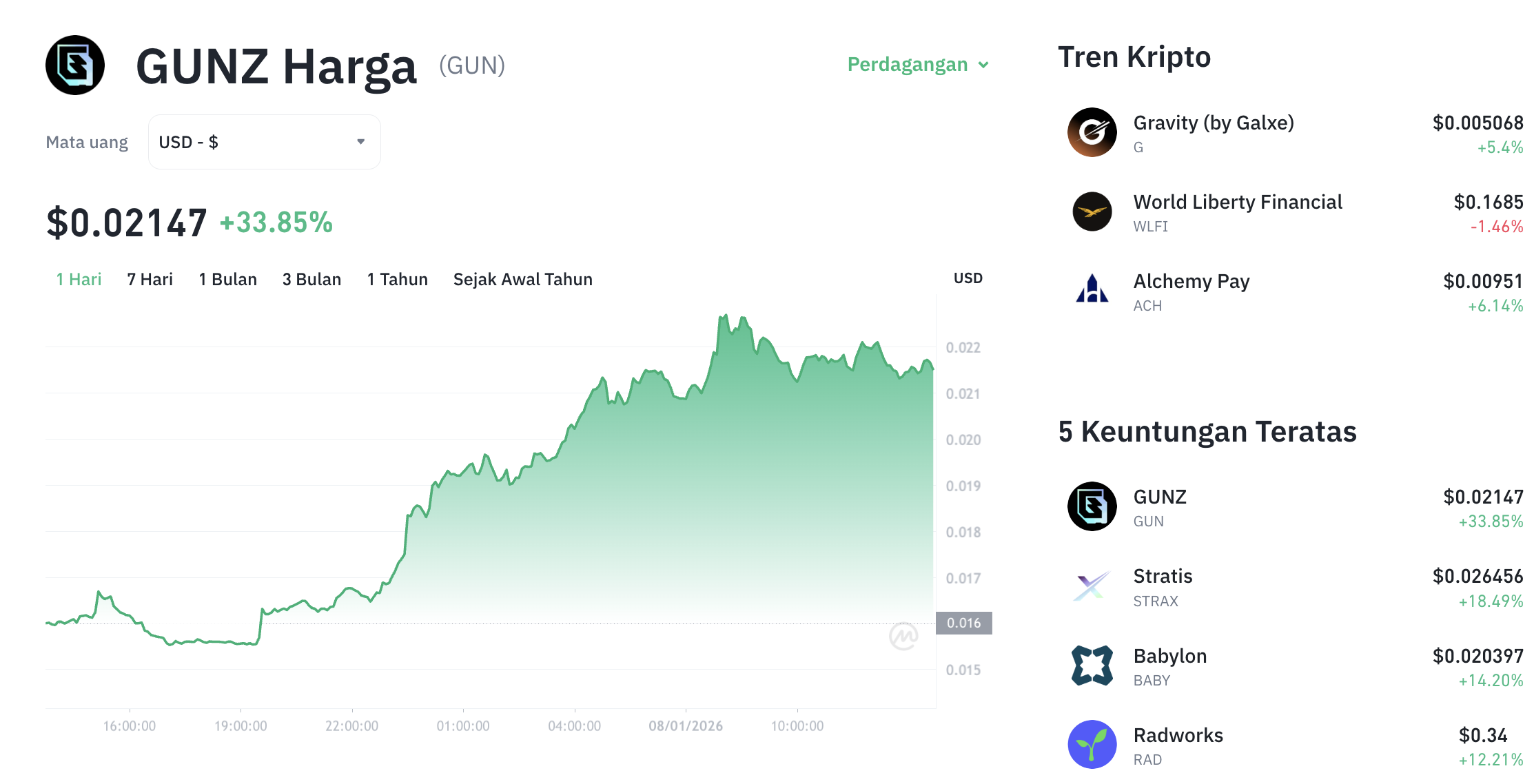Select the 1 Tahun tab
Viewport: 1534px width, 784px height.
[397, 279]
